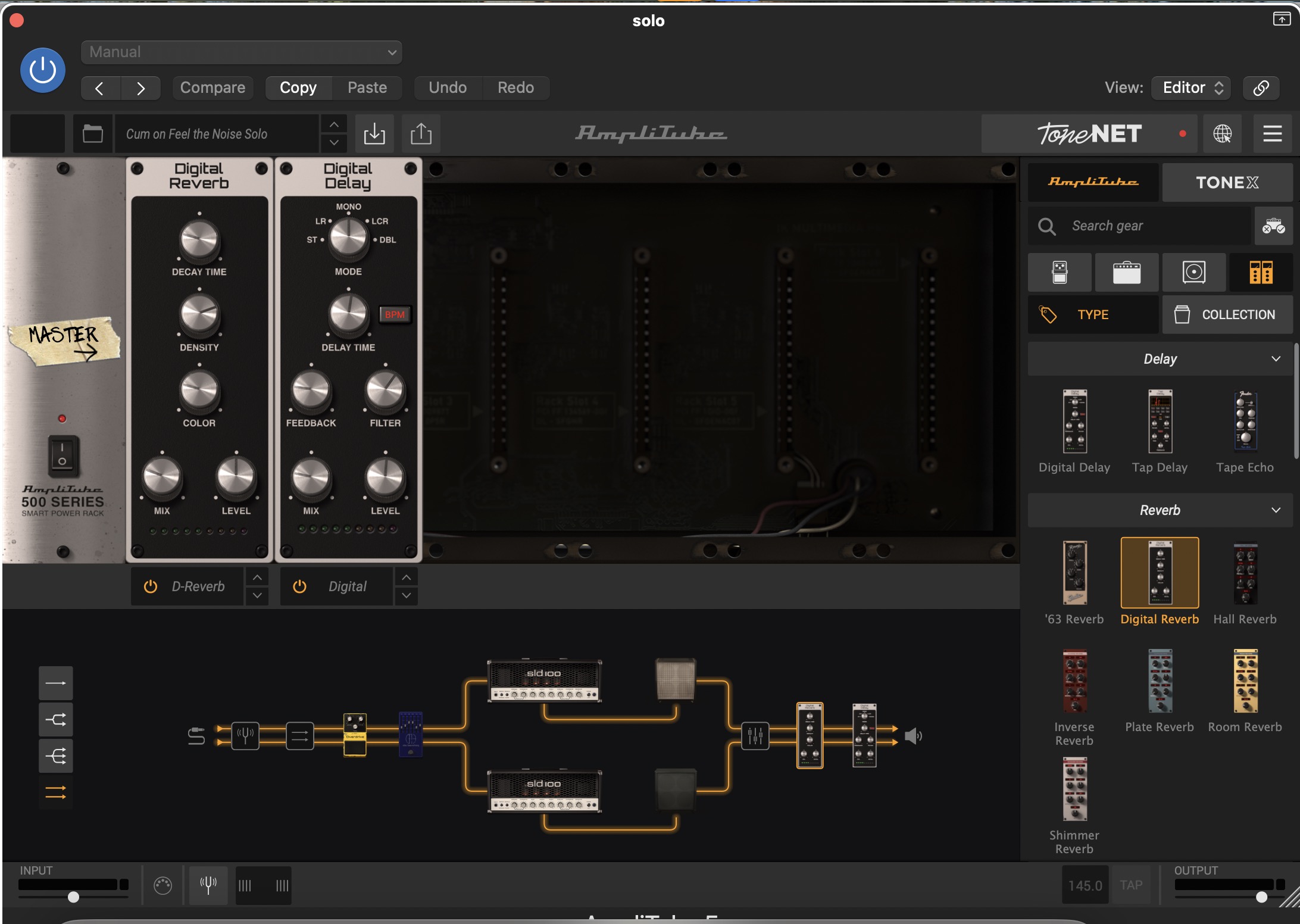Screen dimensions: 1300x924
Task: Click the tuner icon in bottom bar
Action: pyautogui.click(x=208, y=885)
